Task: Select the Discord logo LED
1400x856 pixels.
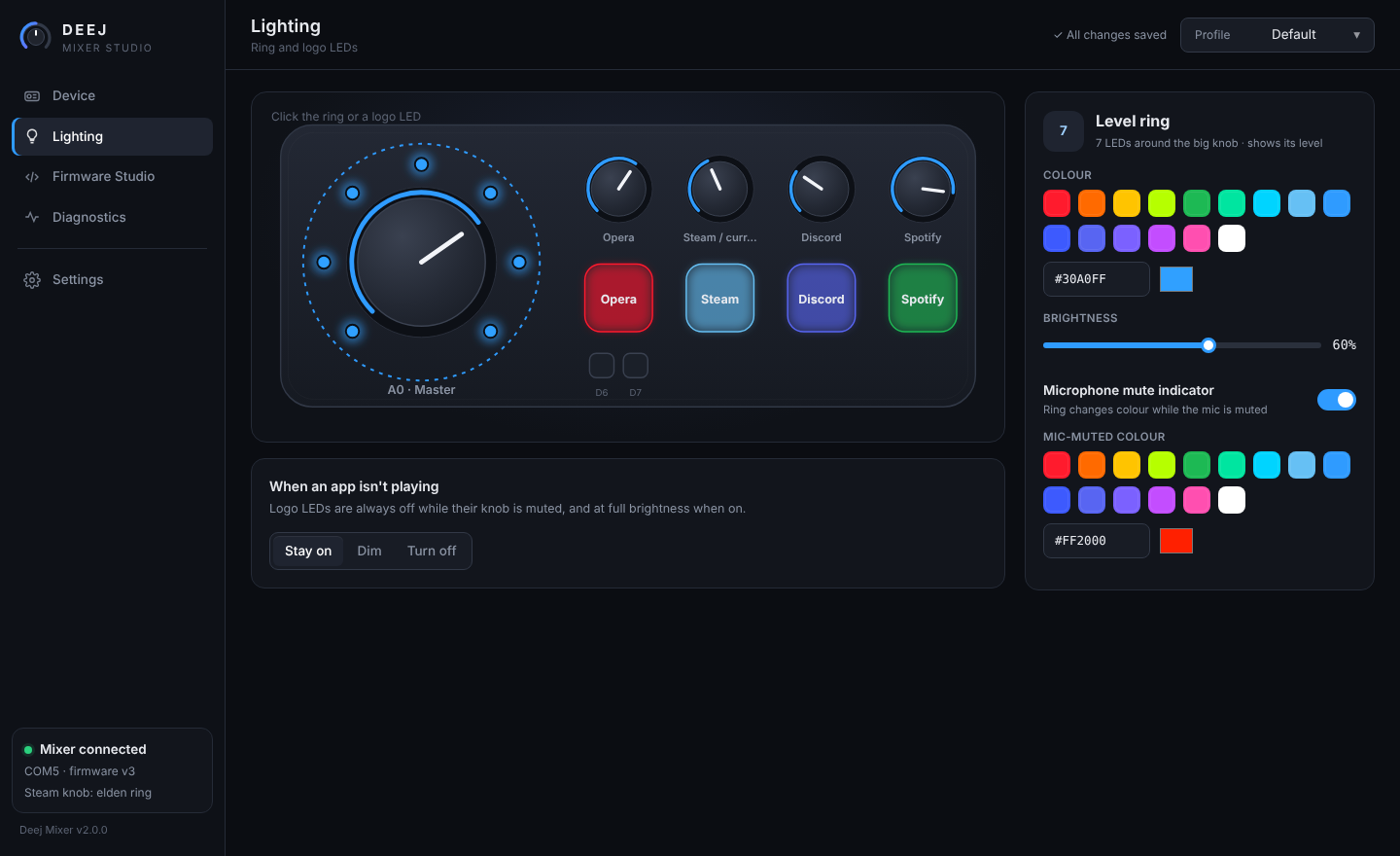Action: [822, 299]
